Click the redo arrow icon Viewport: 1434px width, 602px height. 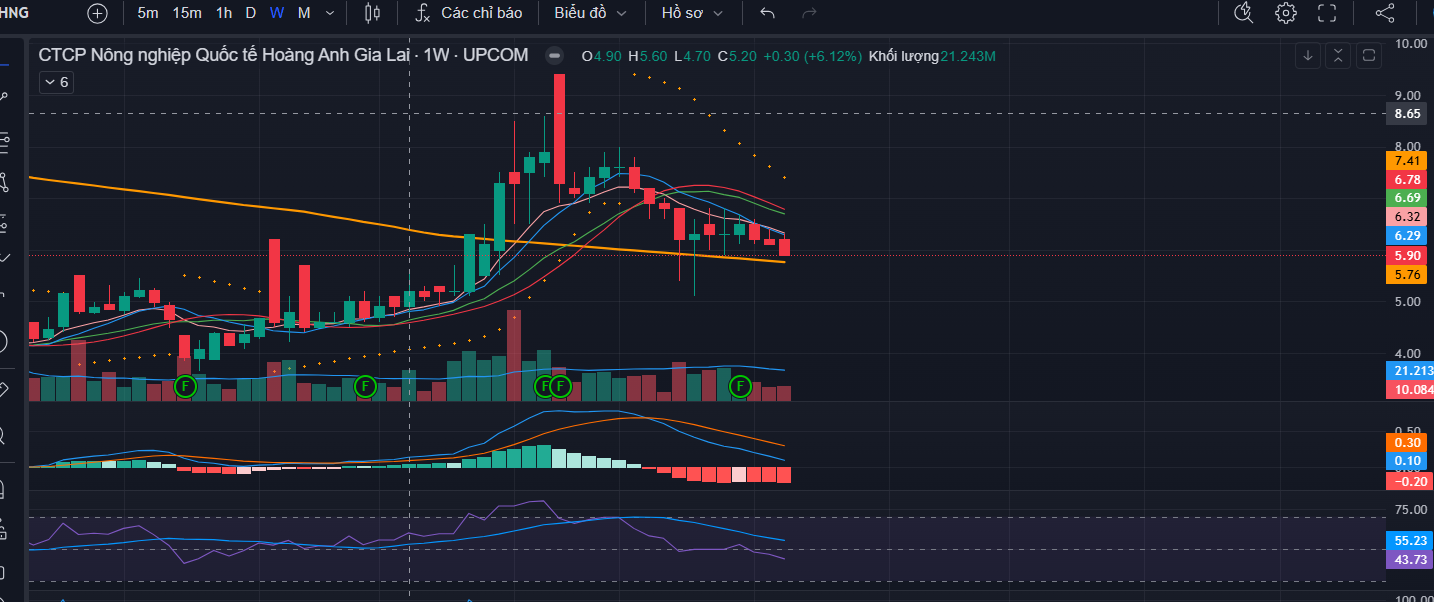(x=810, y=13)
